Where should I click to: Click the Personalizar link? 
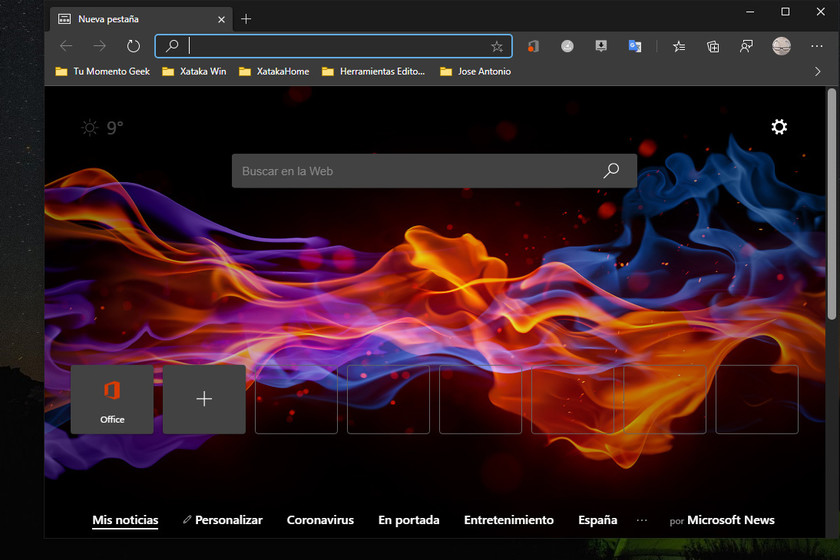pos(222,520)
